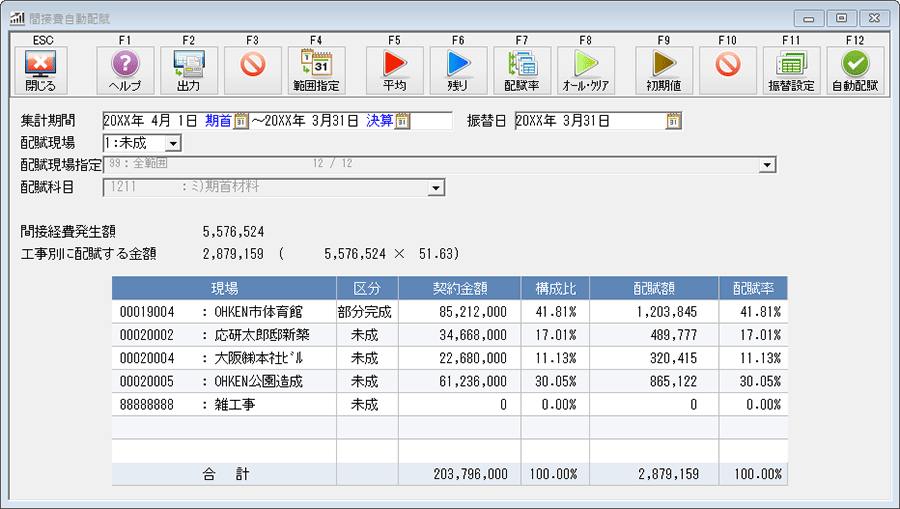The width and height of the screenshot is (900, 509).
Task: Click contract amount 61,236,000 cell
Action: click(x=460, y=381)
